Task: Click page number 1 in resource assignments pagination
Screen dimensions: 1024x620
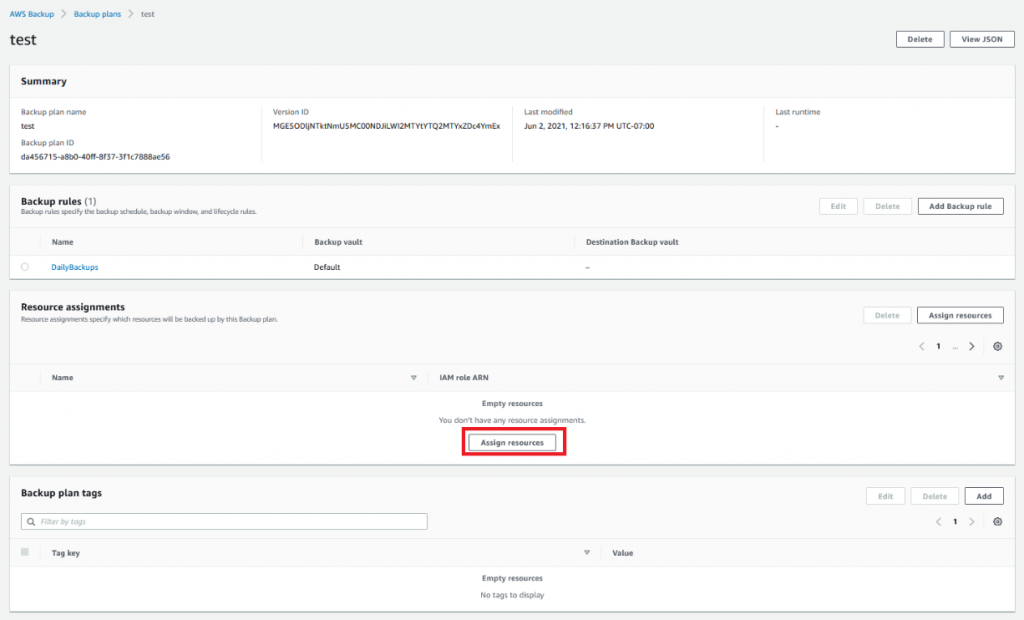Action: tap(938, 346)
